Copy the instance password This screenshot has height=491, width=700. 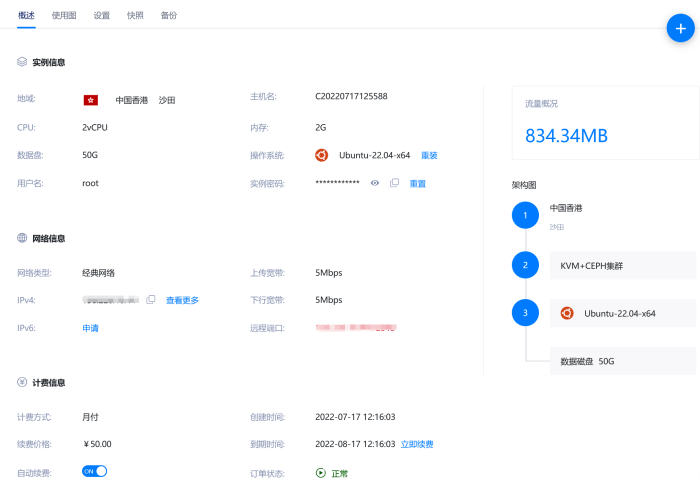pyautogui.click(x=394, y=183)
